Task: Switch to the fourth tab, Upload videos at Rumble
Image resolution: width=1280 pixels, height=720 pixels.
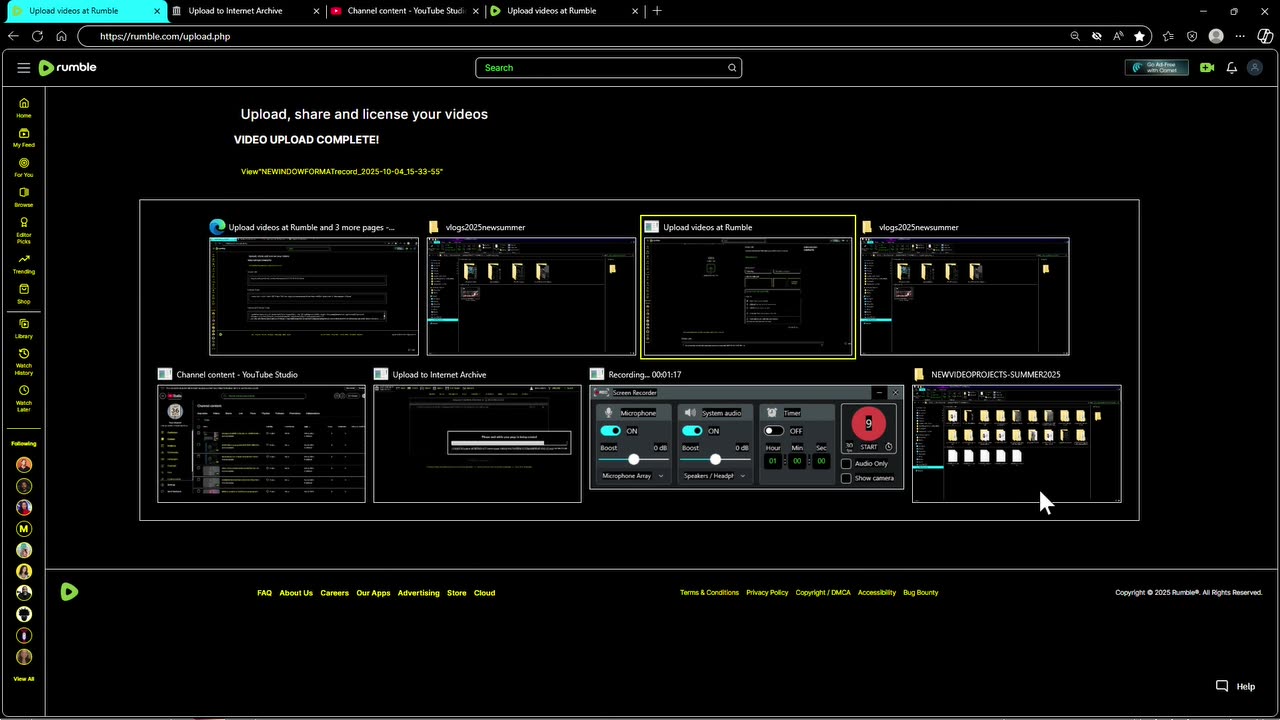Action: tap(564, 11)
